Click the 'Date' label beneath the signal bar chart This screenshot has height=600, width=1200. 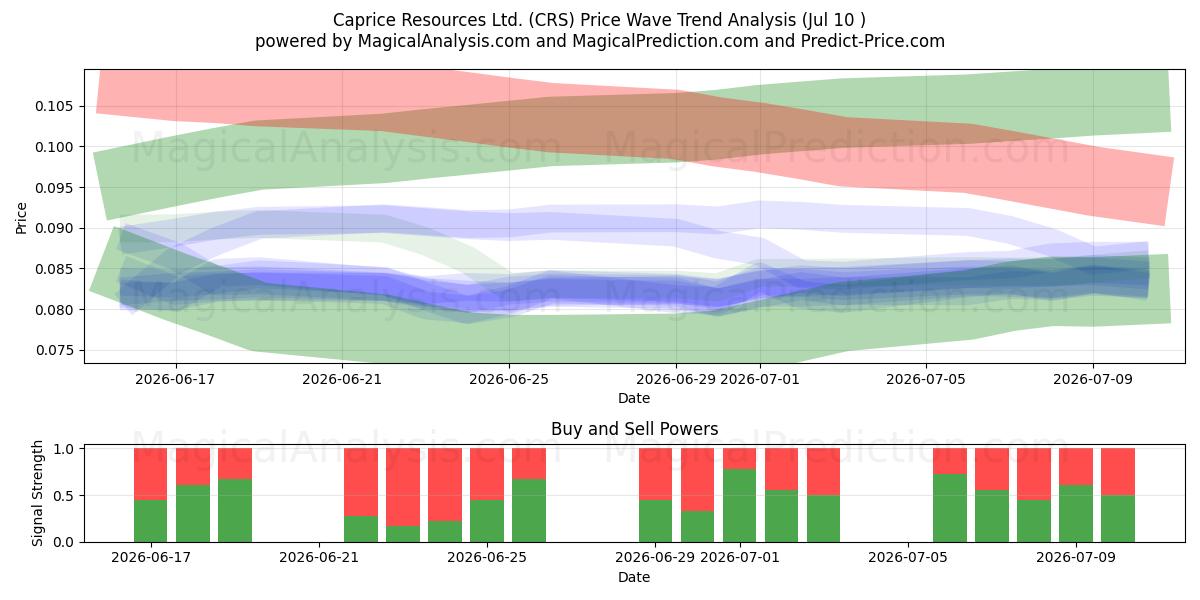[x=634, y=578]
